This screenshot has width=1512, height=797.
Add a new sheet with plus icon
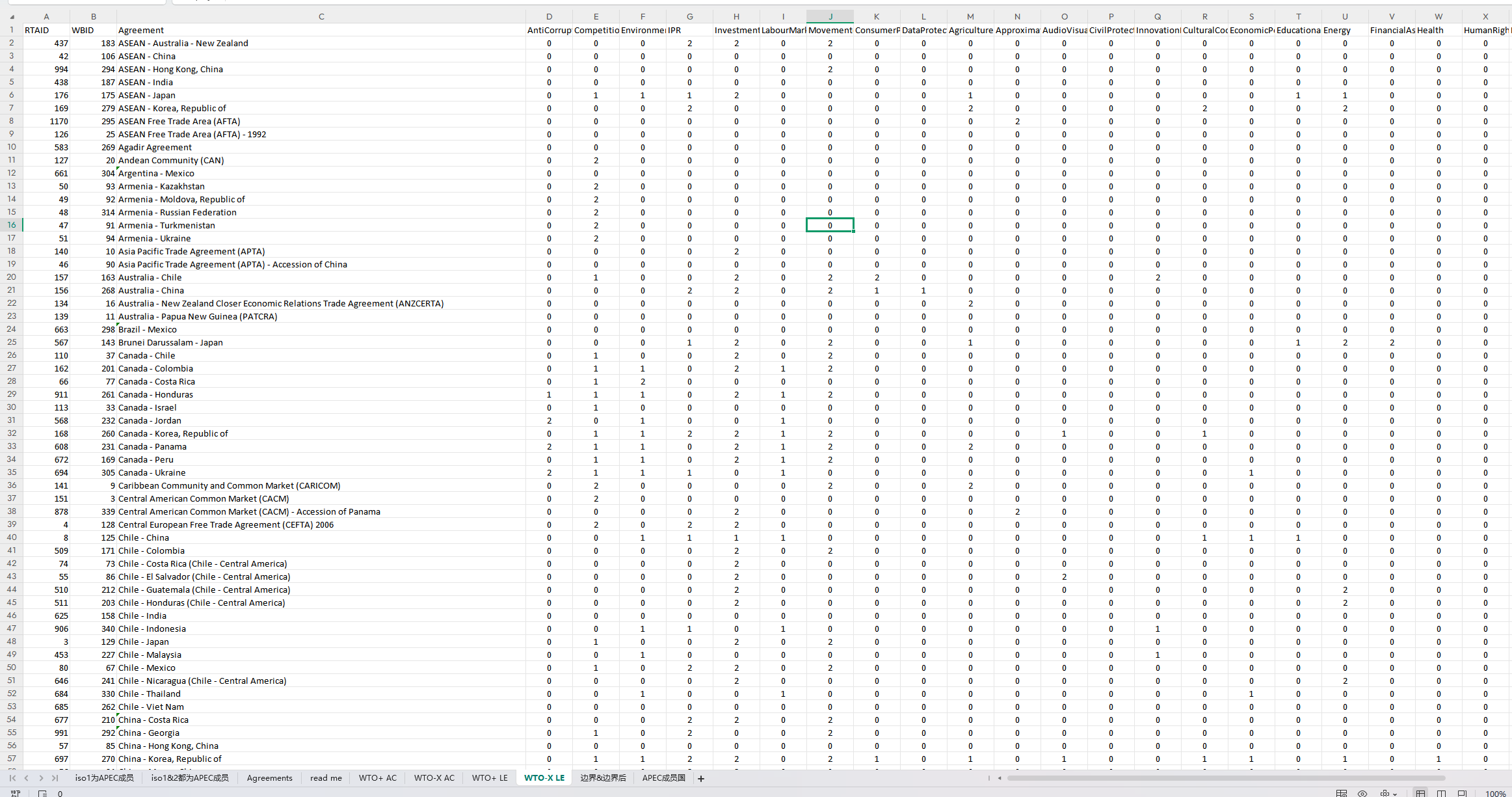point(701,778)
